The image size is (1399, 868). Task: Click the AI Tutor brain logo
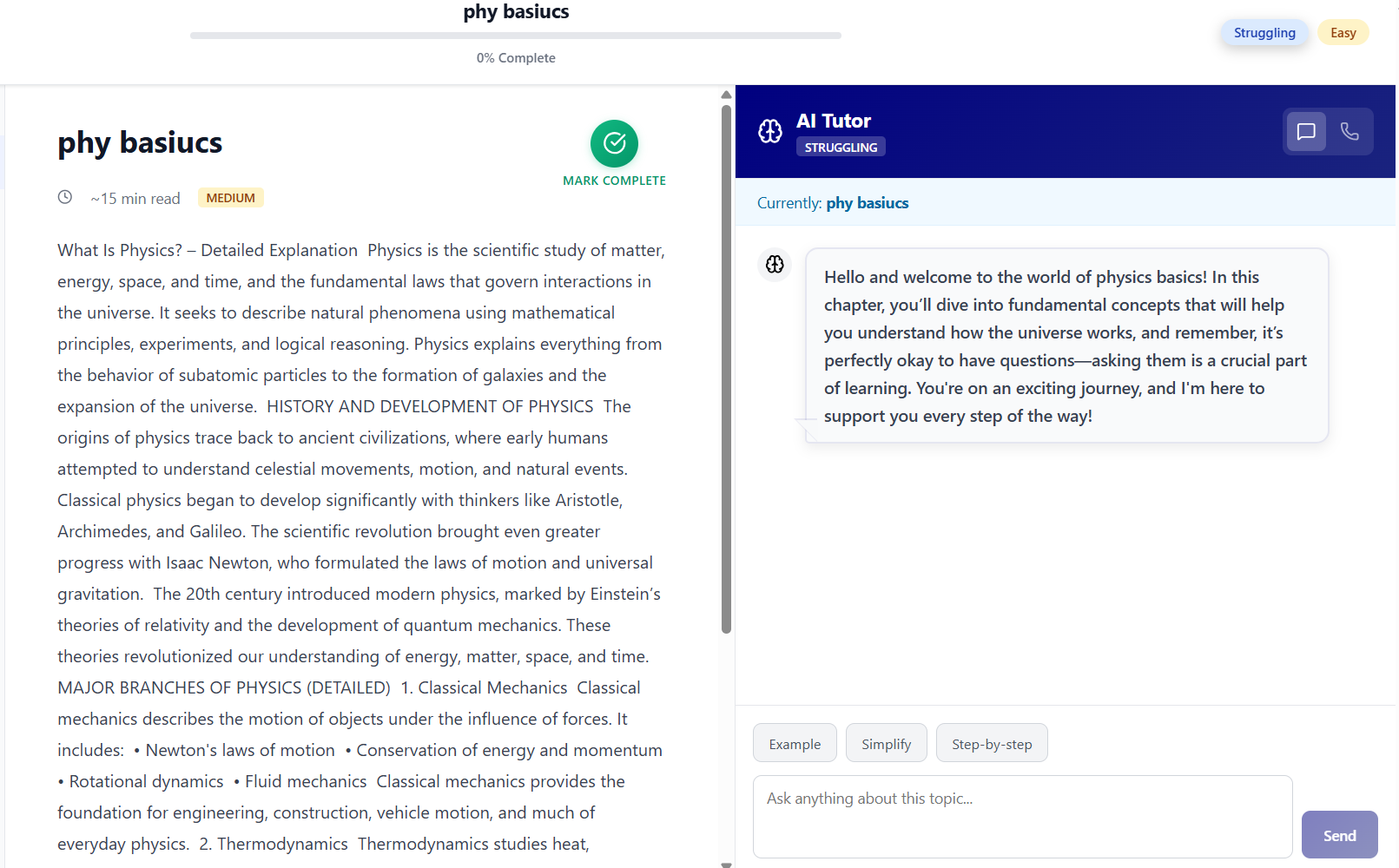[x=770, y=131]
